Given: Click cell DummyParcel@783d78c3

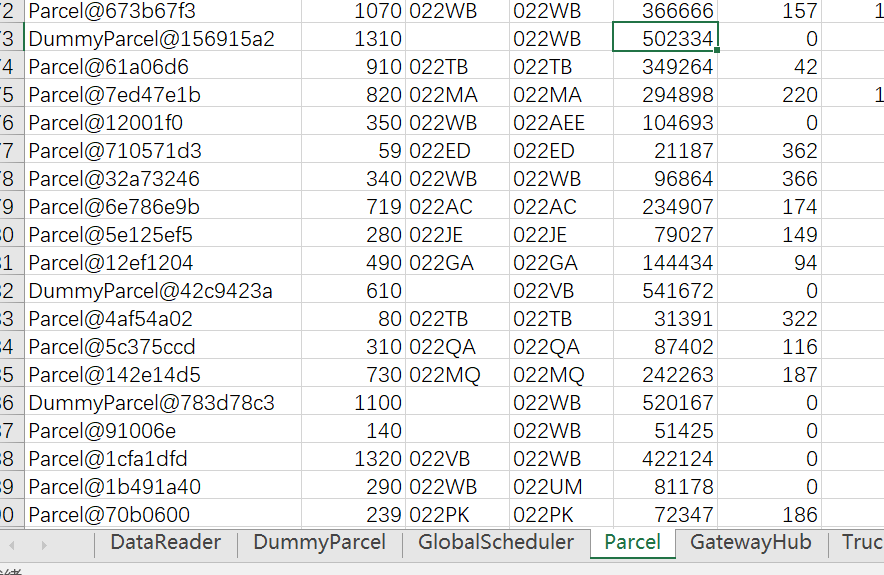Looking at the screenshot, I should click(x=163, y=401).
